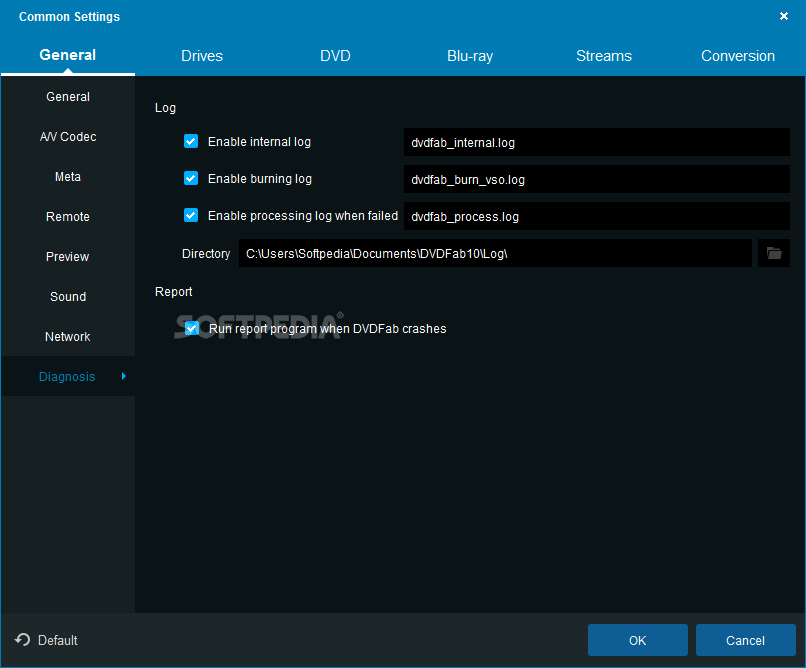Viewport: 806px width, 668px height.
Task: Click the Default reset arrow icon
Action: pyautogui.click(x=23, y=640)
